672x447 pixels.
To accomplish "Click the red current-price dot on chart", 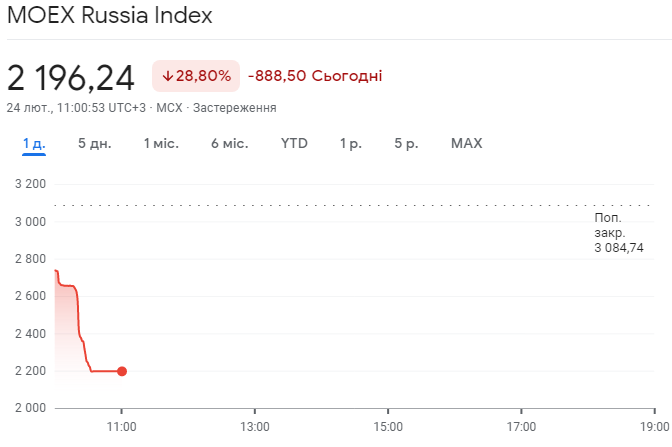I will 122,371.
